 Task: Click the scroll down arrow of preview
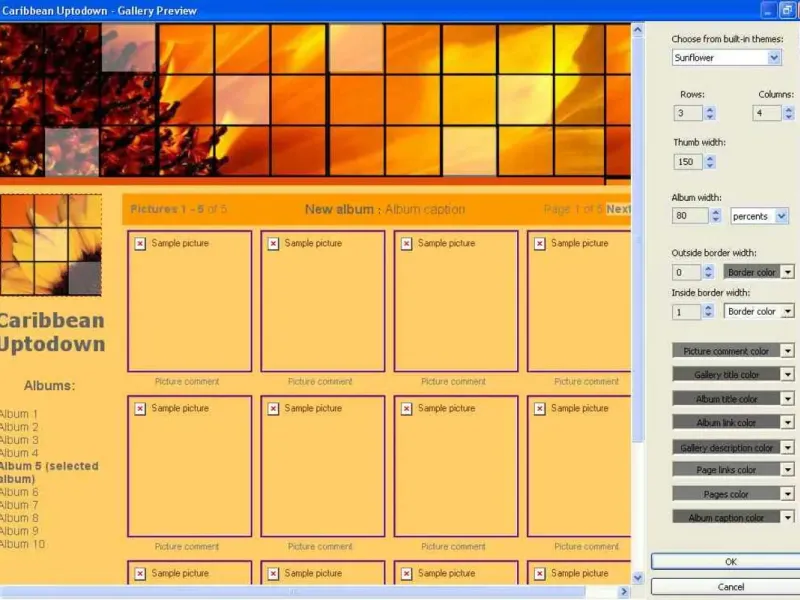pyautogui.click(x=638, y=578)
